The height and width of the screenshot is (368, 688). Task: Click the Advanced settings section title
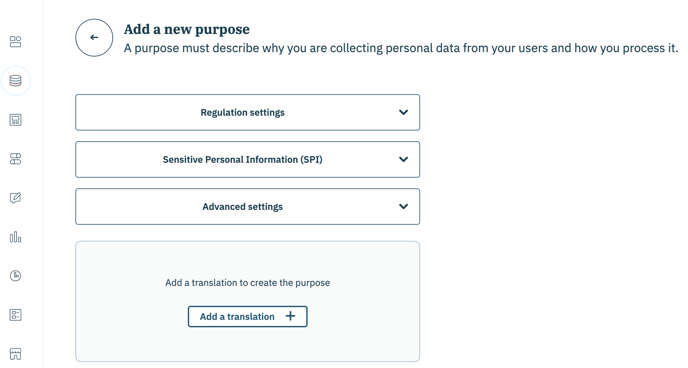coord(243,207)
